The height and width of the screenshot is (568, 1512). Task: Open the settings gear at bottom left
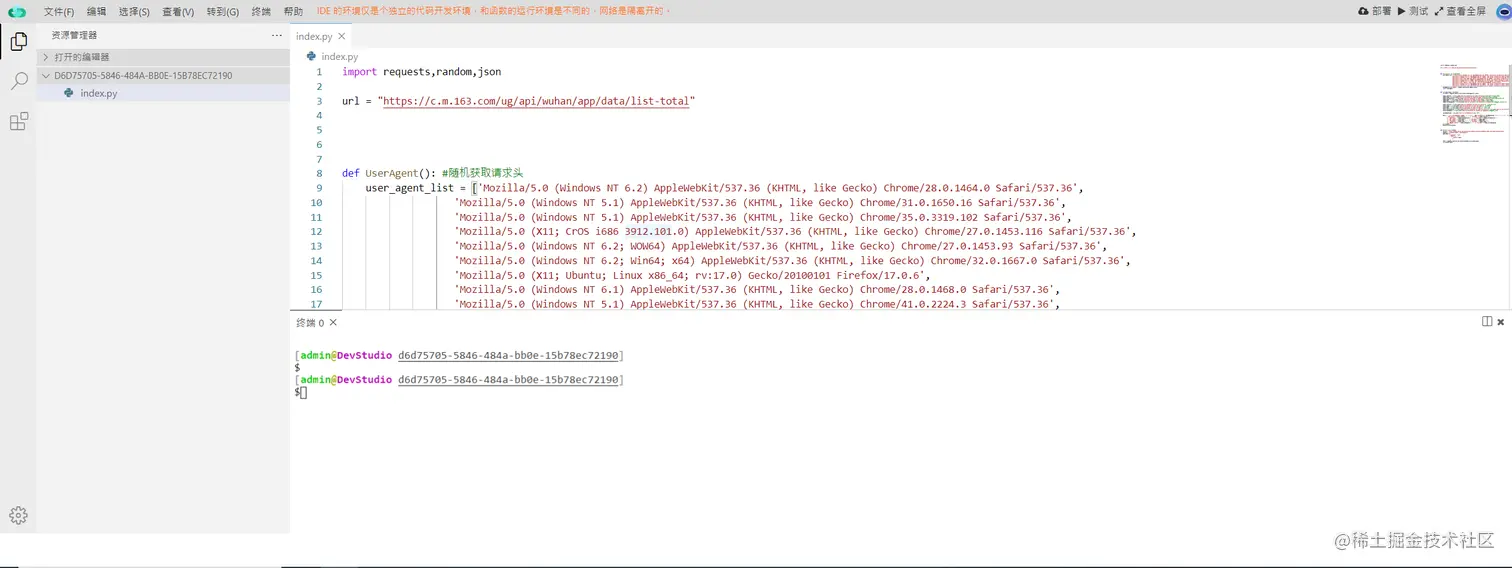coord(18,515)
